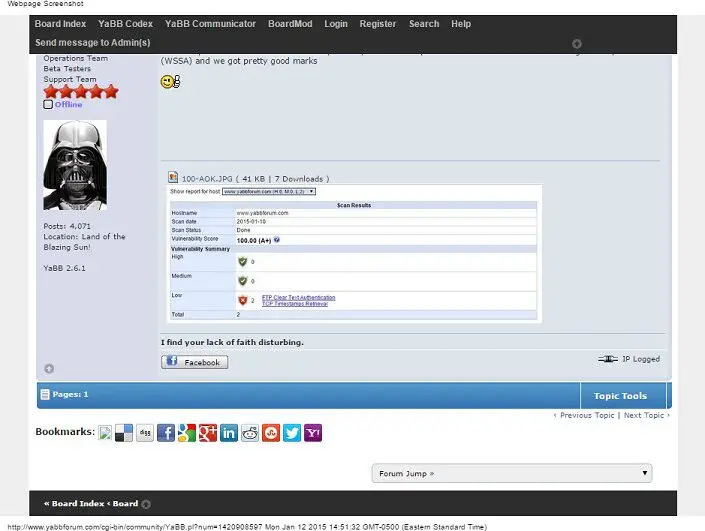Bookmark the topic with Google Bookmarks

coord(187,433)
